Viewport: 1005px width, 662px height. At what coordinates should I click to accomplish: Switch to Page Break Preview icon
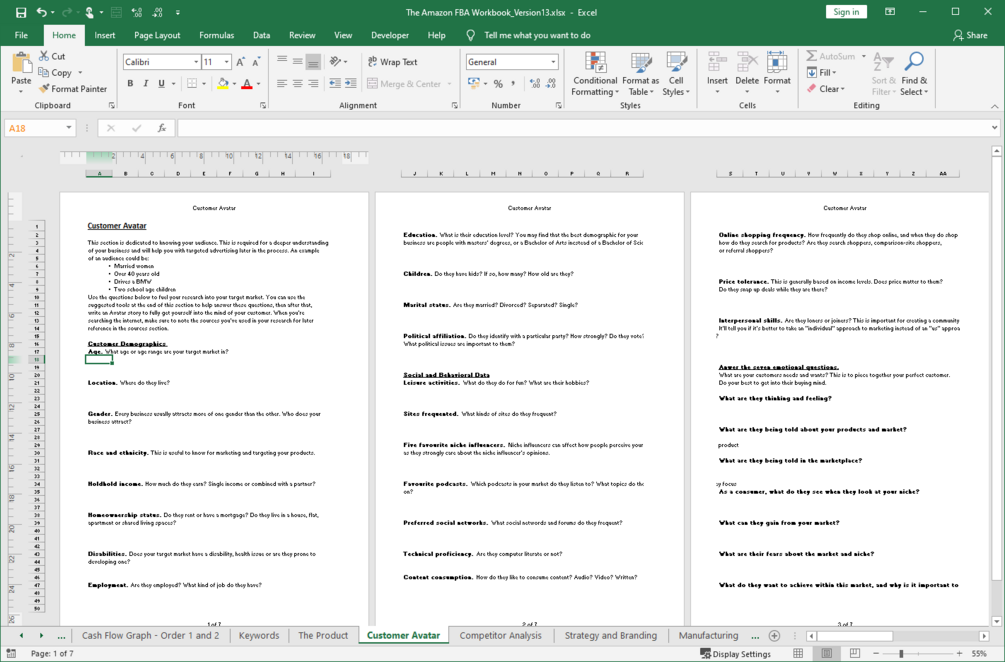click(x=854, y=654)
